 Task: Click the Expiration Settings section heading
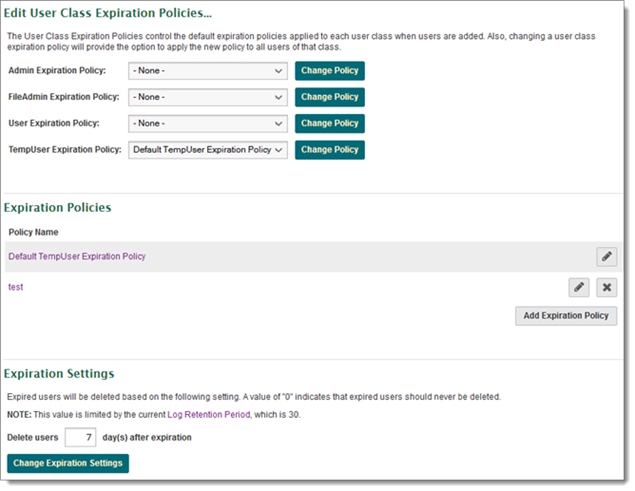(x=59, y=374)
